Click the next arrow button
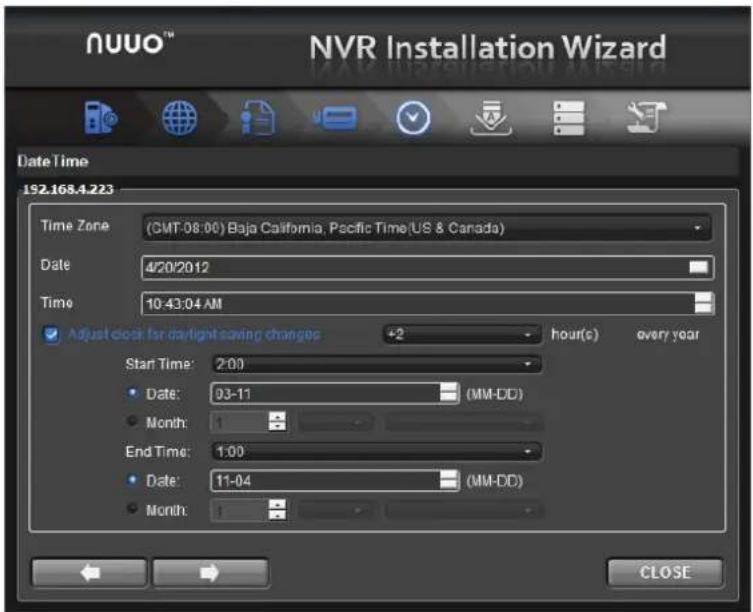 click(210, 572)
